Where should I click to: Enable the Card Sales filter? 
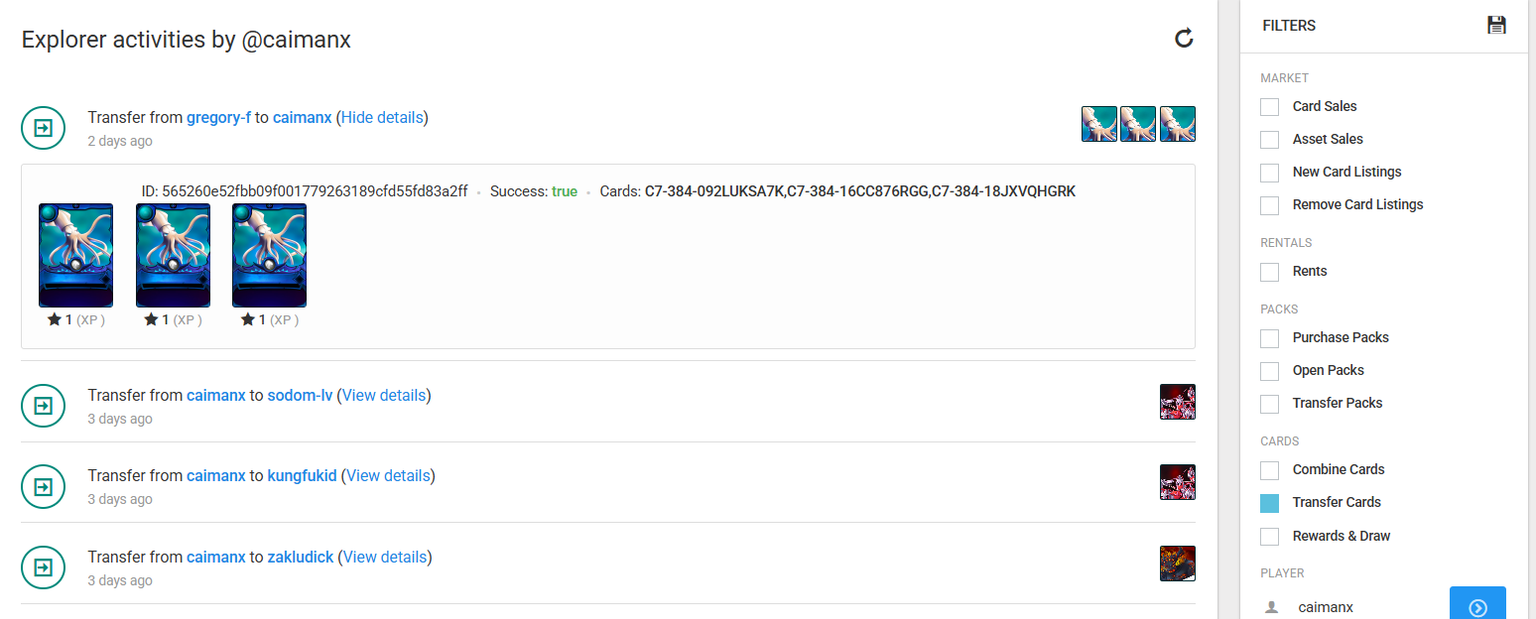[1270, 107]
